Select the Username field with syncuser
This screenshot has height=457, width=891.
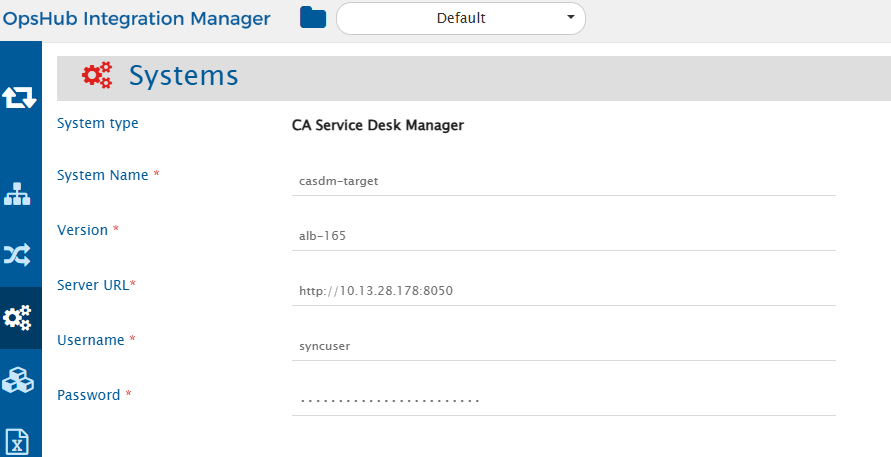coord(563,346)
